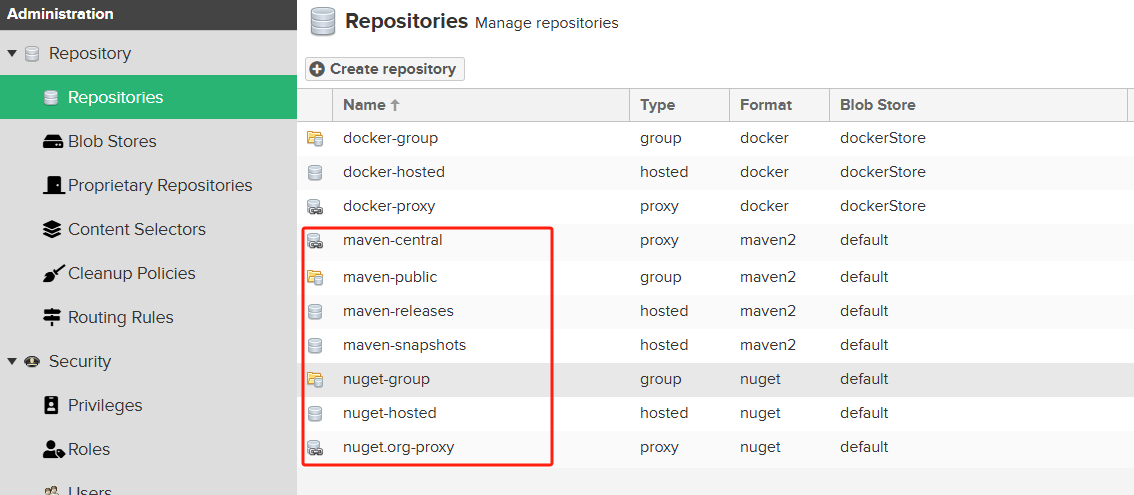
Task: Click the Create repository button
Action: (x=385, y=69)
